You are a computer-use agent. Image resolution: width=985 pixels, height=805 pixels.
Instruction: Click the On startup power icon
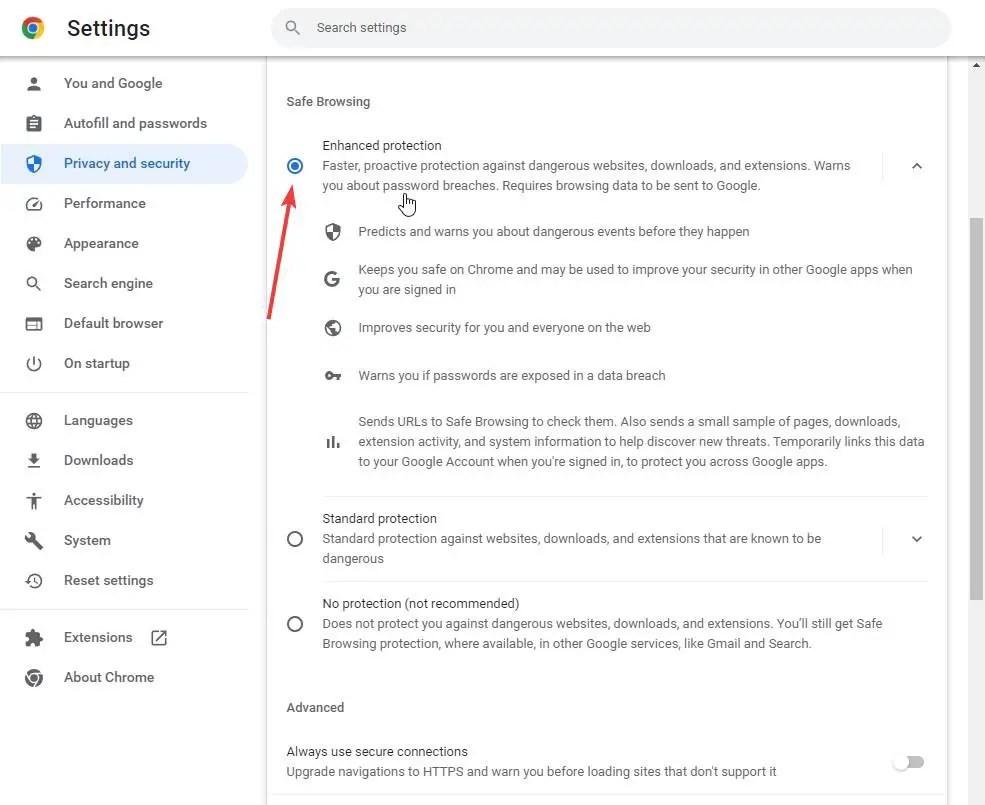click(x=34, y=364)
